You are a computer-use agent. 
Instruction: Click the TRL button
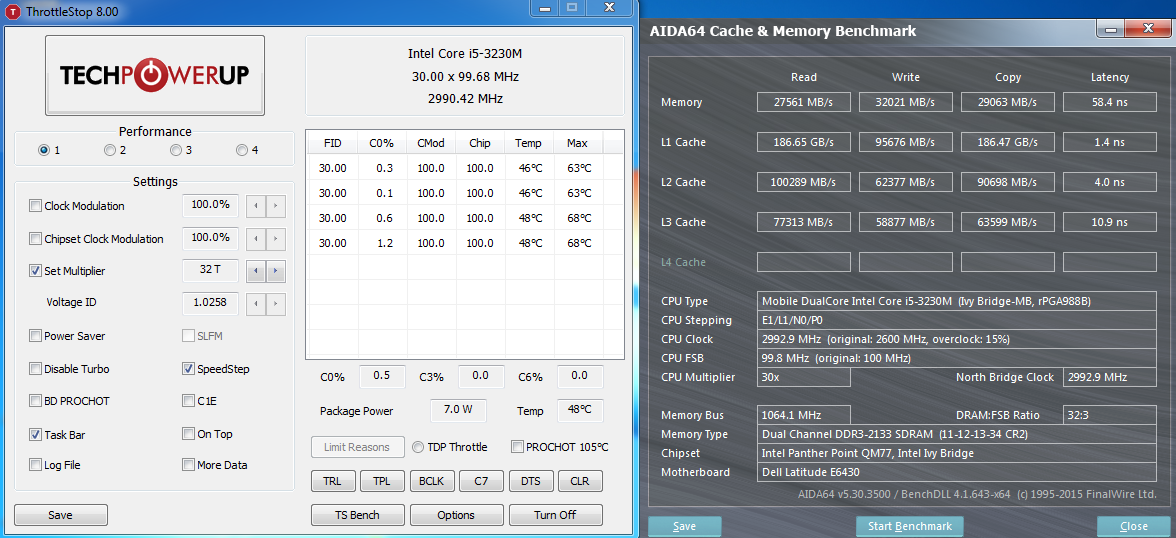click(332, 481)
